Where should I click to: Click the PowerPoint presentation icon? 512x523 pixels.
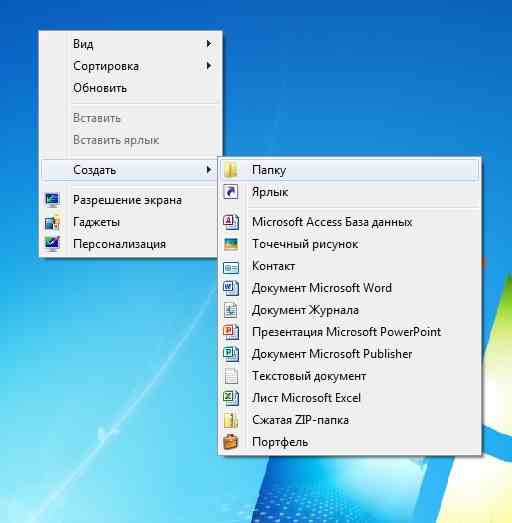(231, 332)
